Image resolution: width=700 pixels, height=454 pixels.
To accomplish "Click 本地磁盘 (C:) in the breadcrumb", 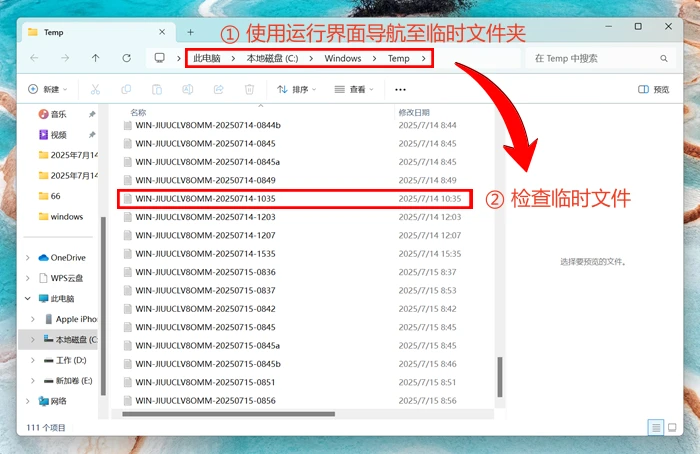I will coord(272,58).
